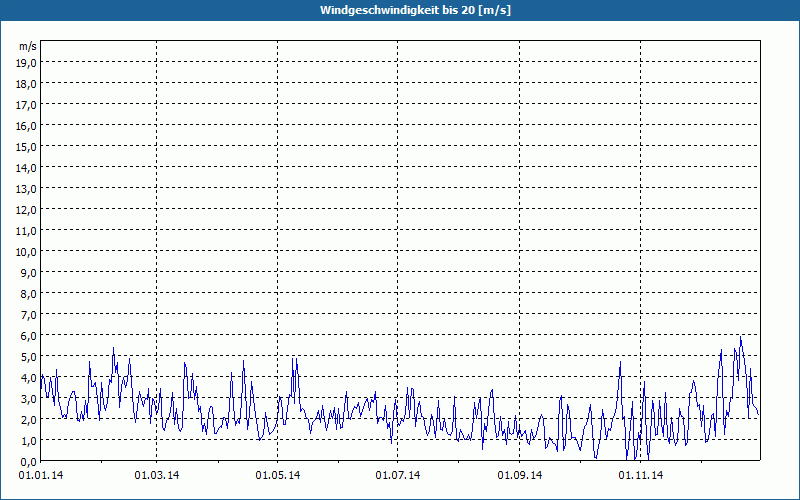The image size is (800, 500).
Task: Click the 01.09.14 date label
Action: pyautogui.click(x=519, y=475)
